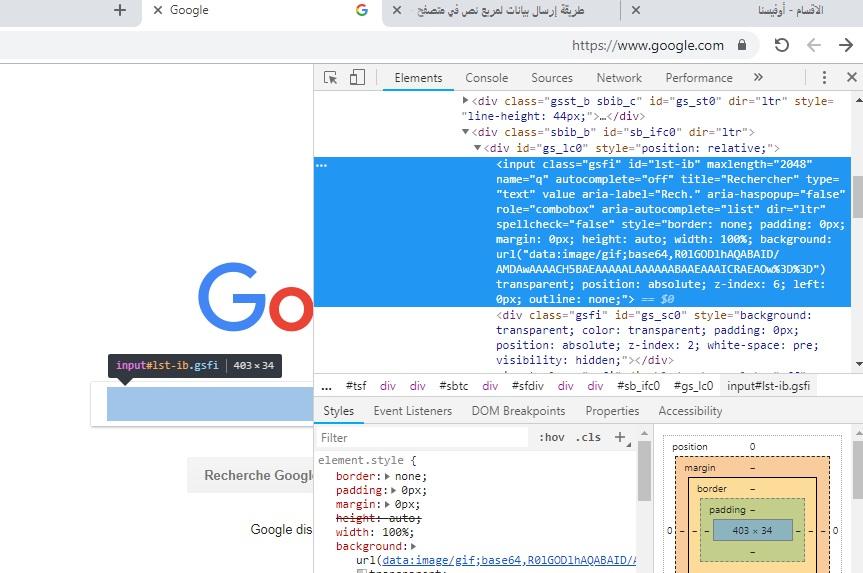Toggle the device toolbar
This screenshot has height=573, width=863.
click(357, 77)
